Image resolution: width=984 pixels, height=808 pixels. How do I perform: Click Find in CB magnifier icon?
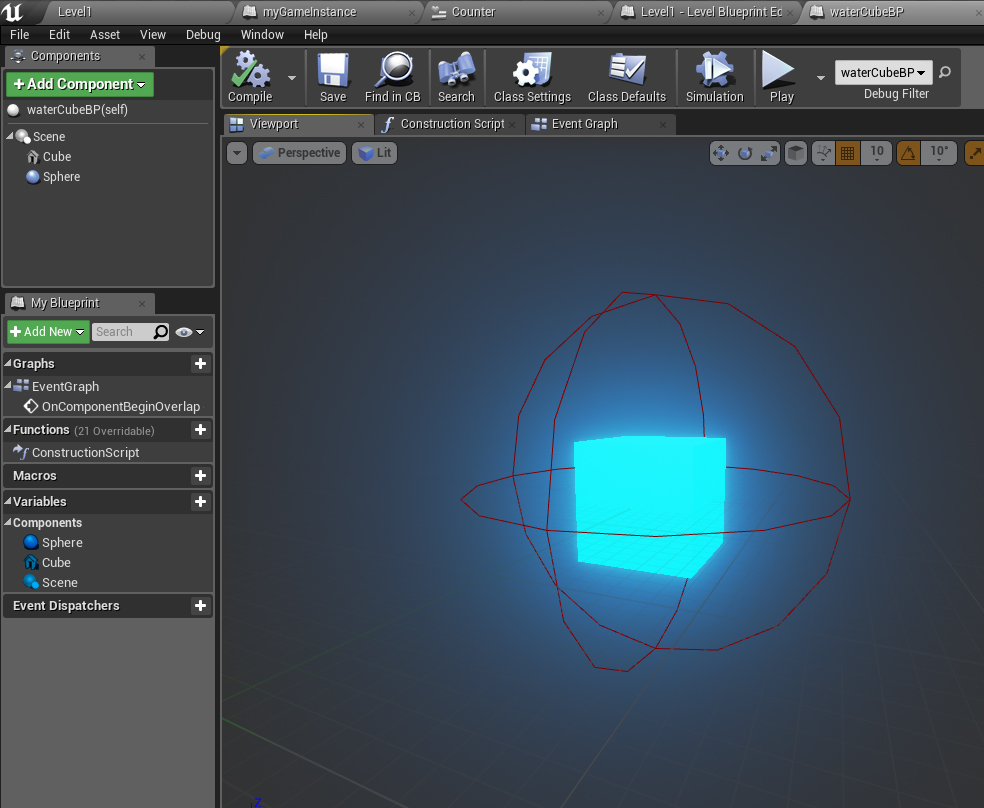coord(392,73)
